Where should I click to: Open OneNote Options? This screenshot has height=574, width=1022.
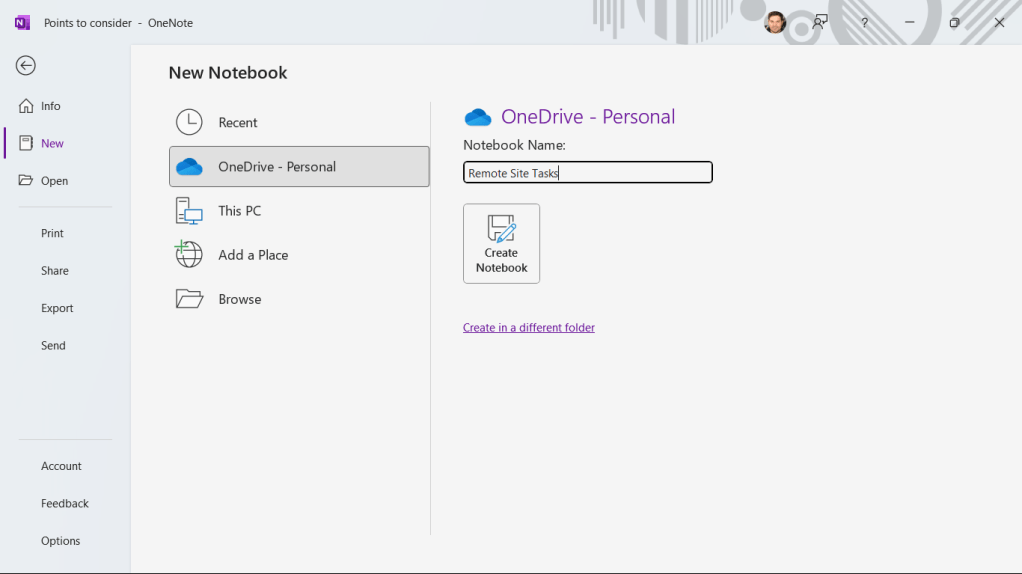coord(59,541)
